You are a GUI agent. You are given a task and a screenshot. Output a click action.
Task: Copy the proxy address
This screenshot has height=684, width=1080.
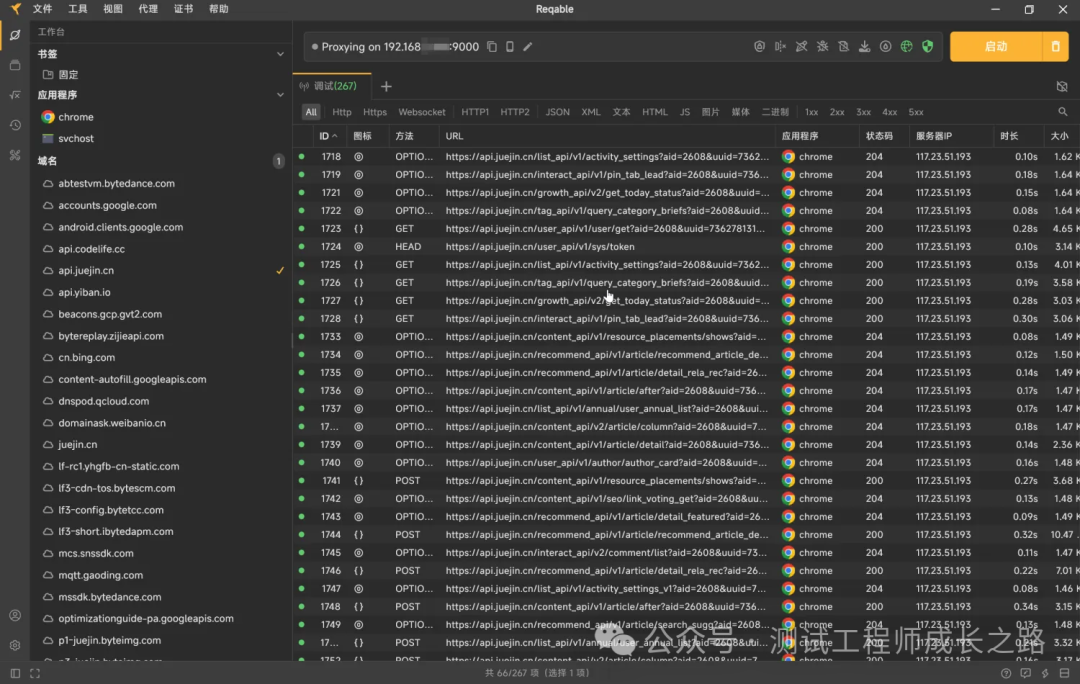(492, 47)
